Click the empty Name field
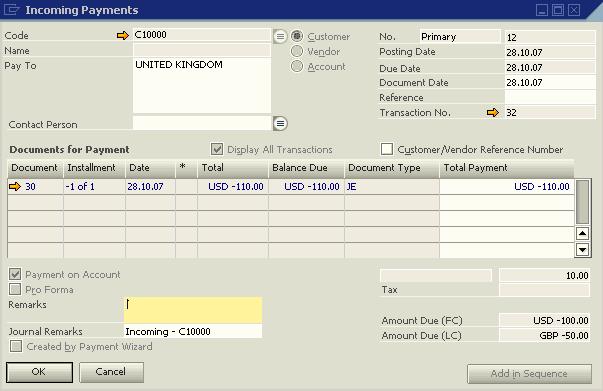This screenshot has width=603, height=391. (x=202, y=50)
